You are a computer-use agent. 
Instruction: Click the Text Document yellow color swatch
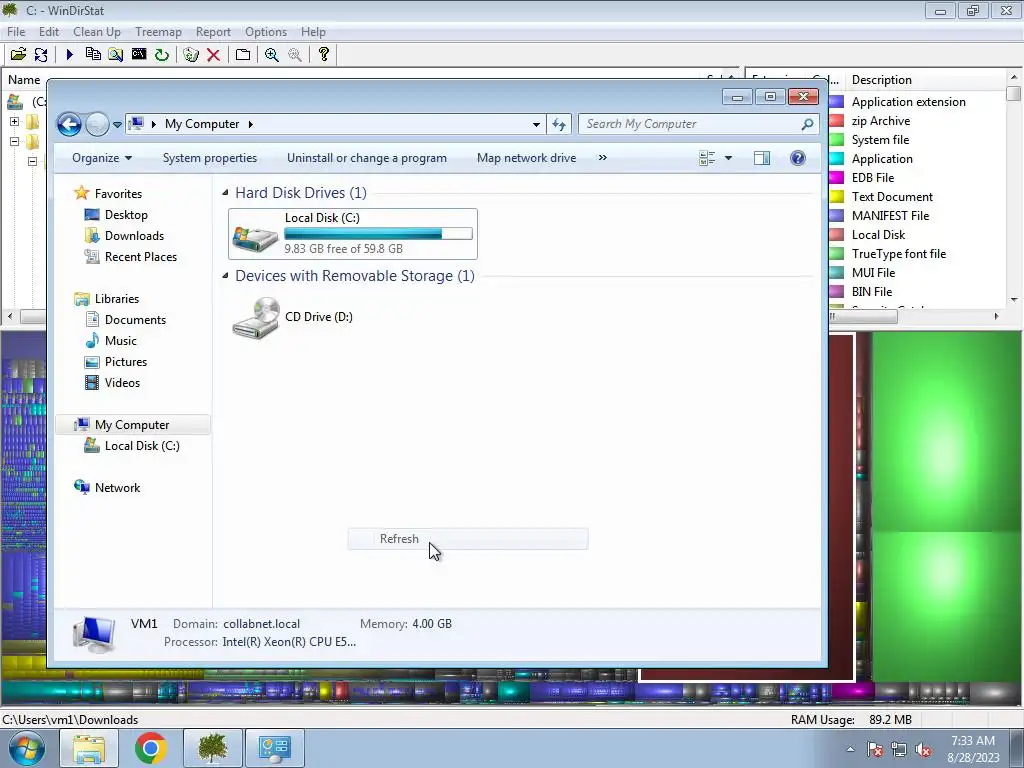[x=837, y=197]
